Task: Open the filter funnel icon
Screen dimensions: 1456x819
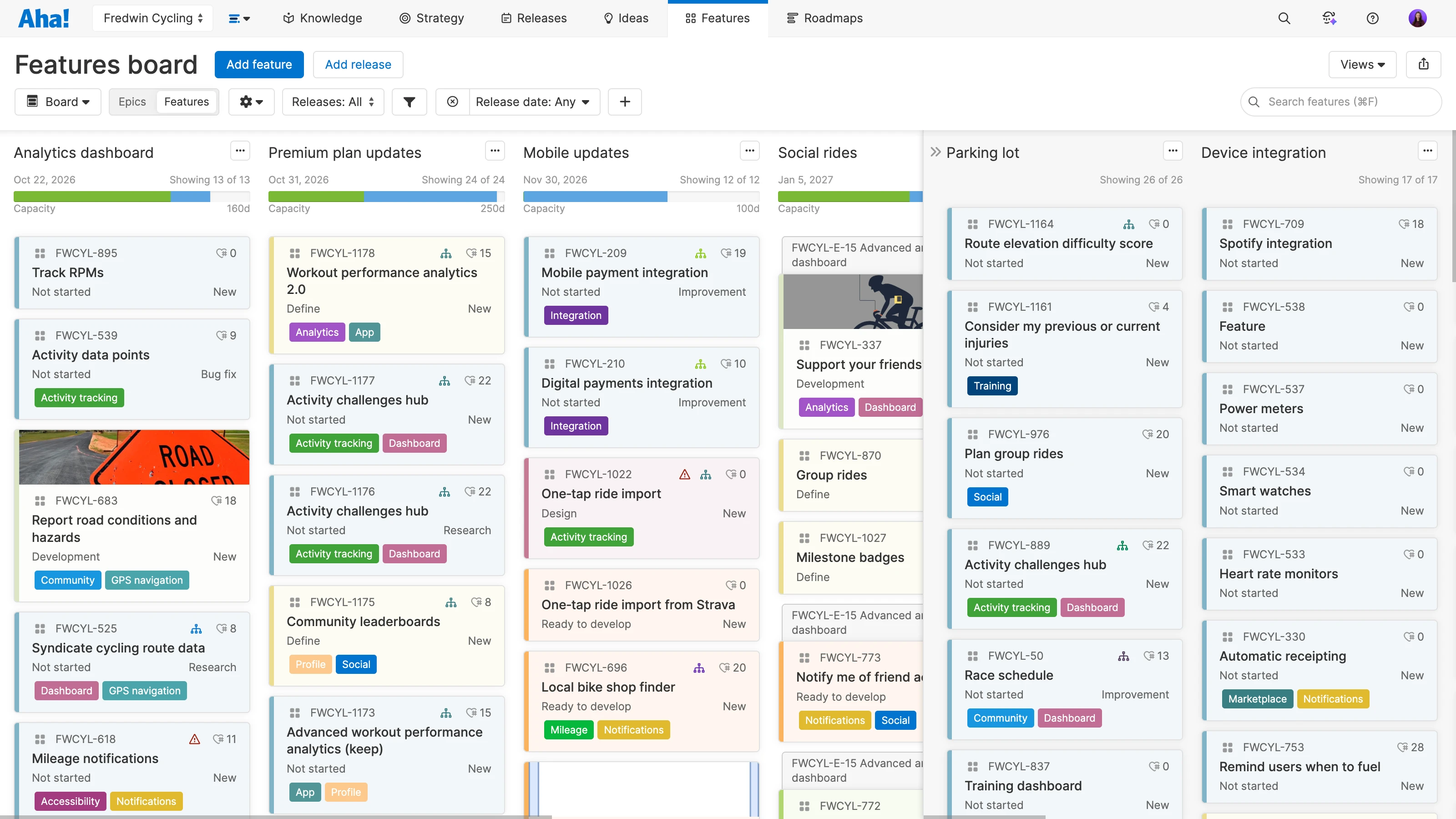Action: click(409, 102)
